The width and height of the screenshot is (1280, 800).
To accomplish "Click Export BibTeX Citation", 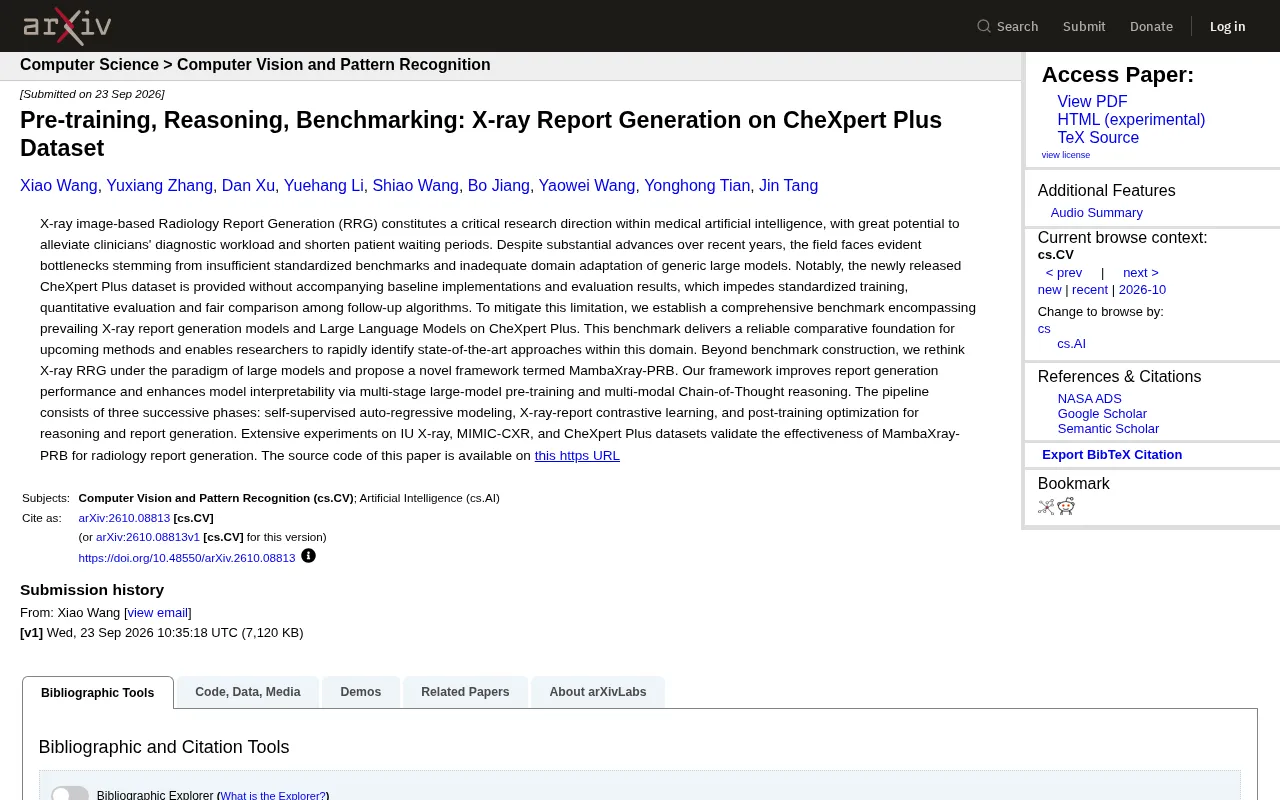I will (x=1112, y=455).
